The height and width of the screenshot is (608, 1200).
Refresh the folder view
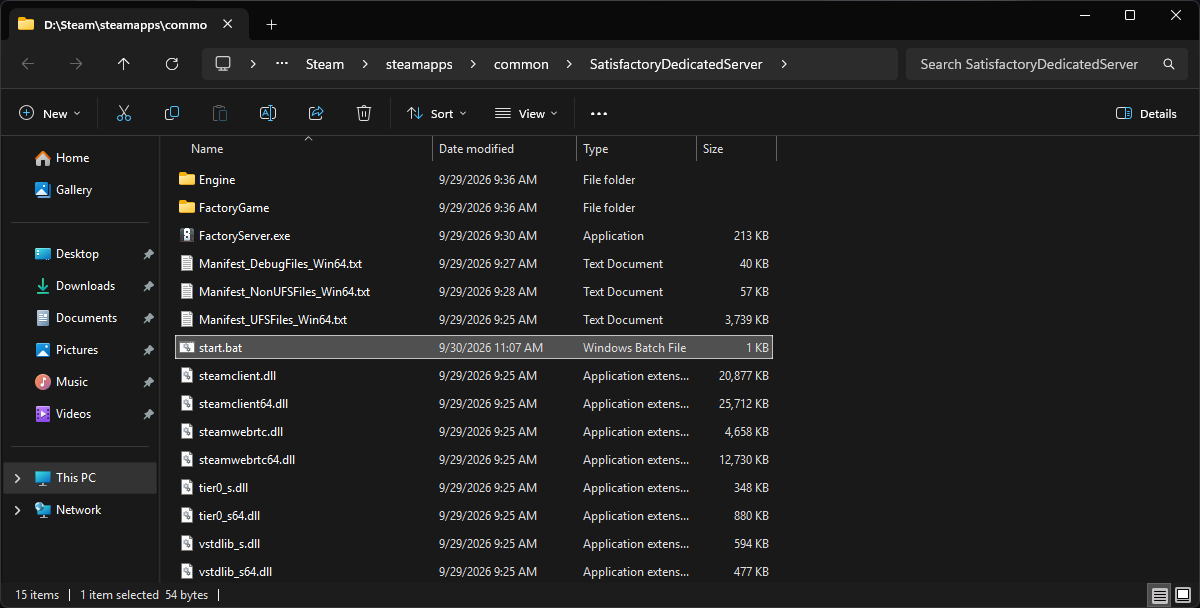(172, 64)
